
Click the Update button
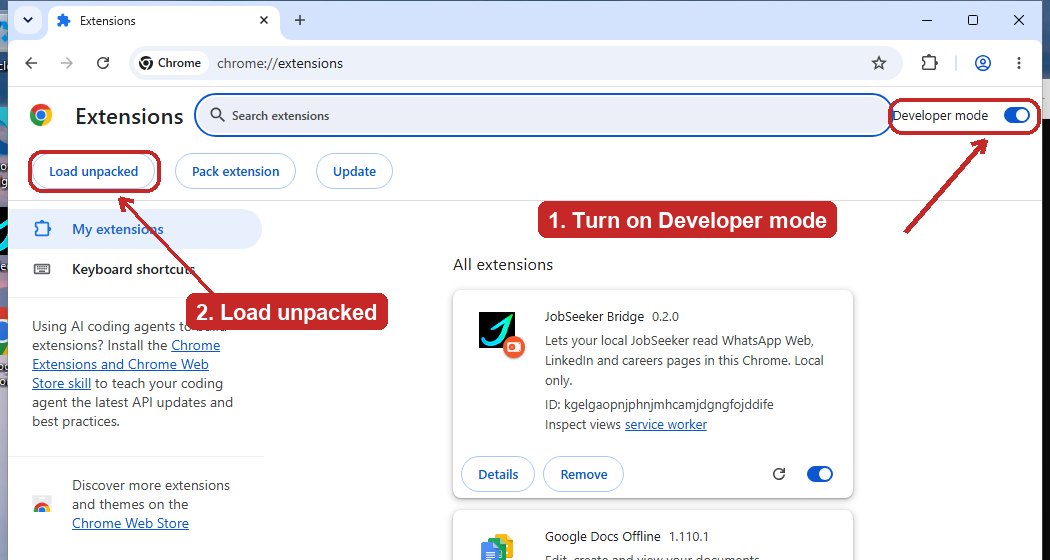354,171
